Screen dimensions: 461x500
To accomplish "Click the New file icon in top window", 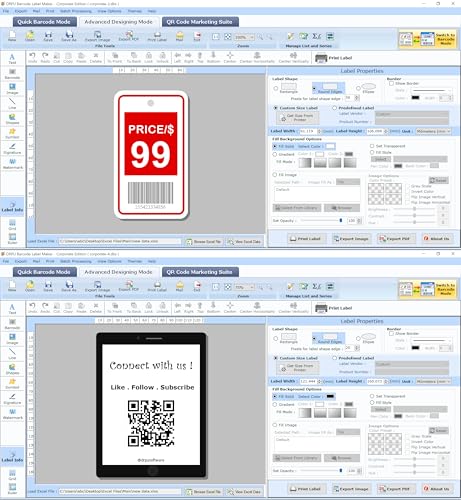I will click(x=12, y=36).
